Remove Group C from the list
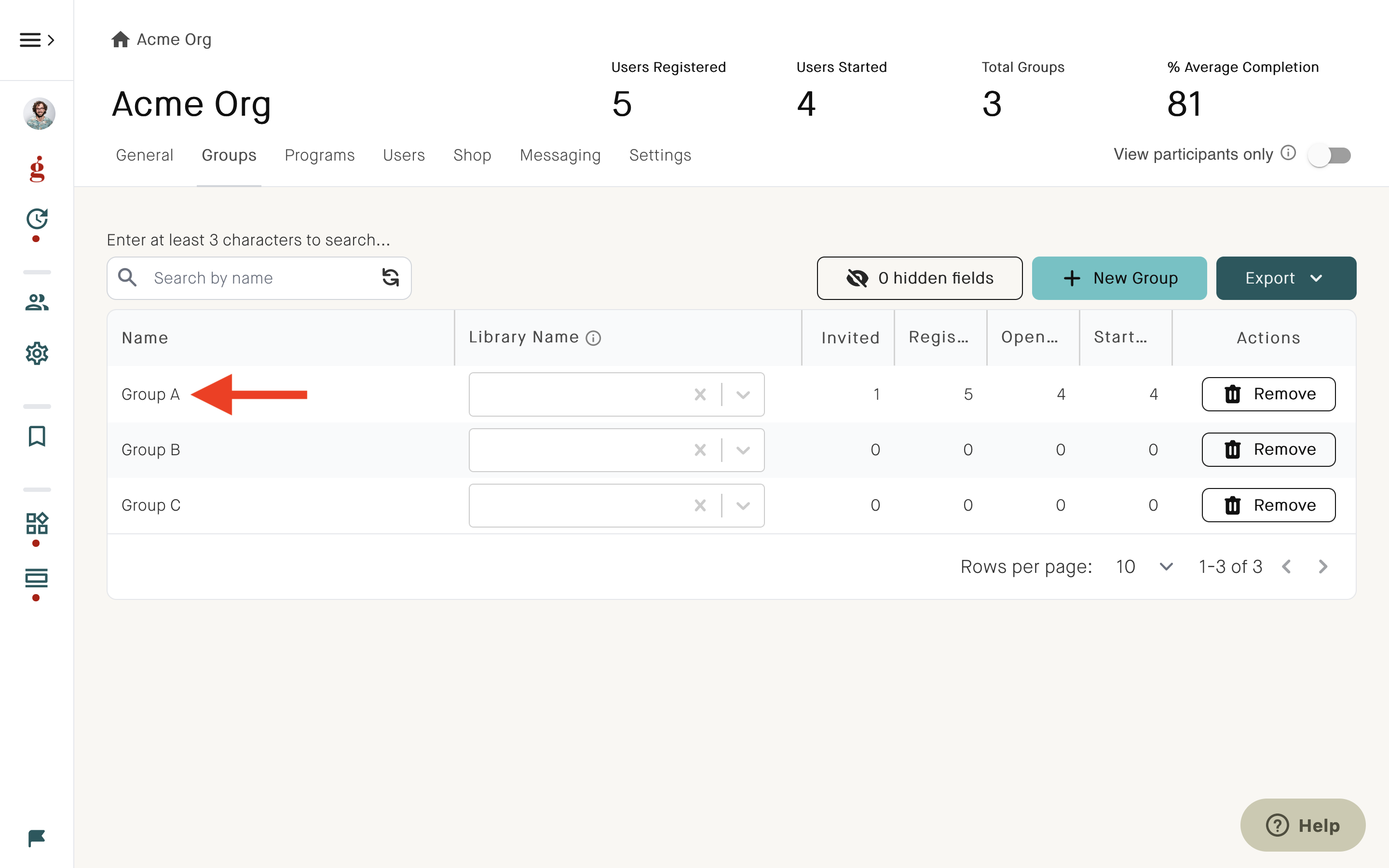Image resolution: width=1389 pixels, height=868 pixels. [x=1268, y=505]
